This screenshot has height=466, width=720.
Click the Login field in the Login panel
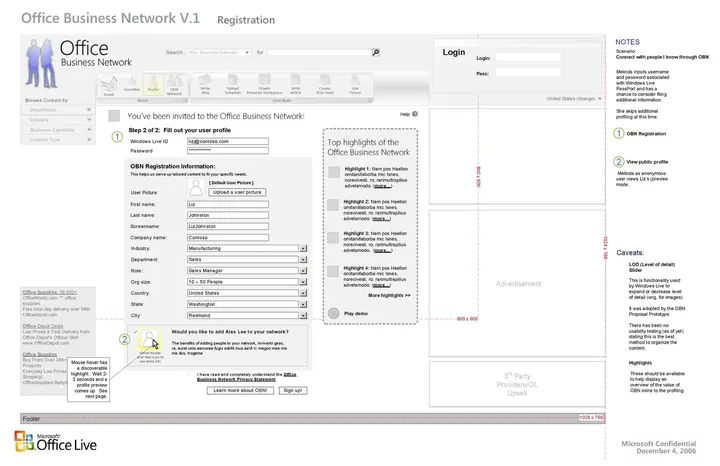(528, 57)
